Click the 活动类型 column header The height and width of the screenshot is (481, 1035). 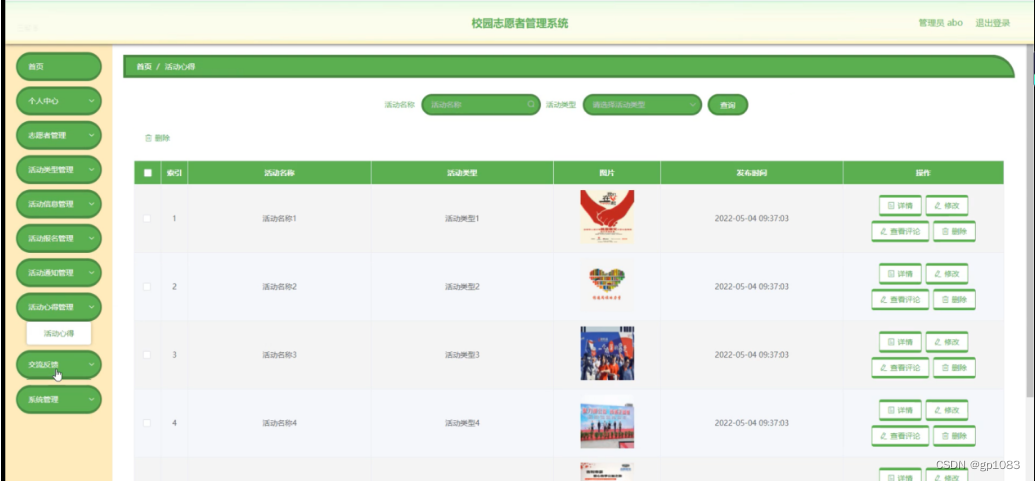pos(462,173)
